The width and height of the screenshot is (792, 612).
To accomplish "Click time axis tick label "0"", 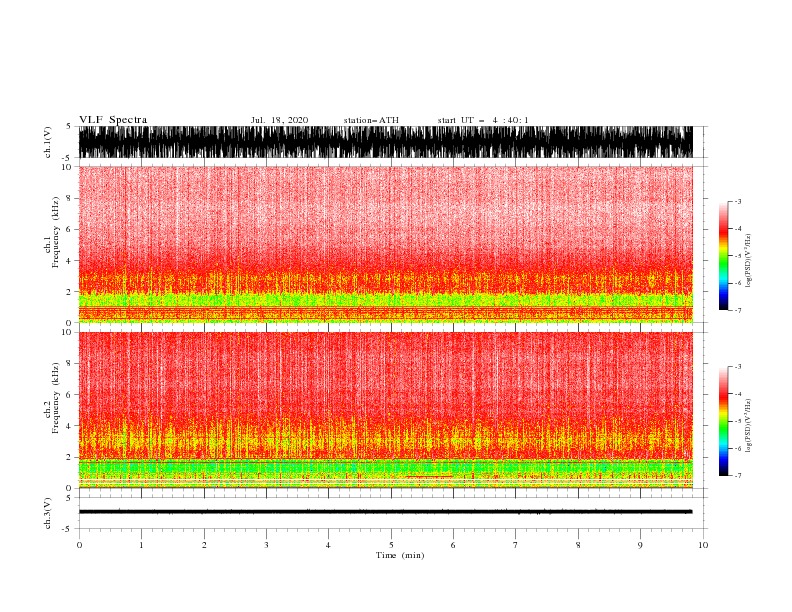I will [x=79, y=545].
